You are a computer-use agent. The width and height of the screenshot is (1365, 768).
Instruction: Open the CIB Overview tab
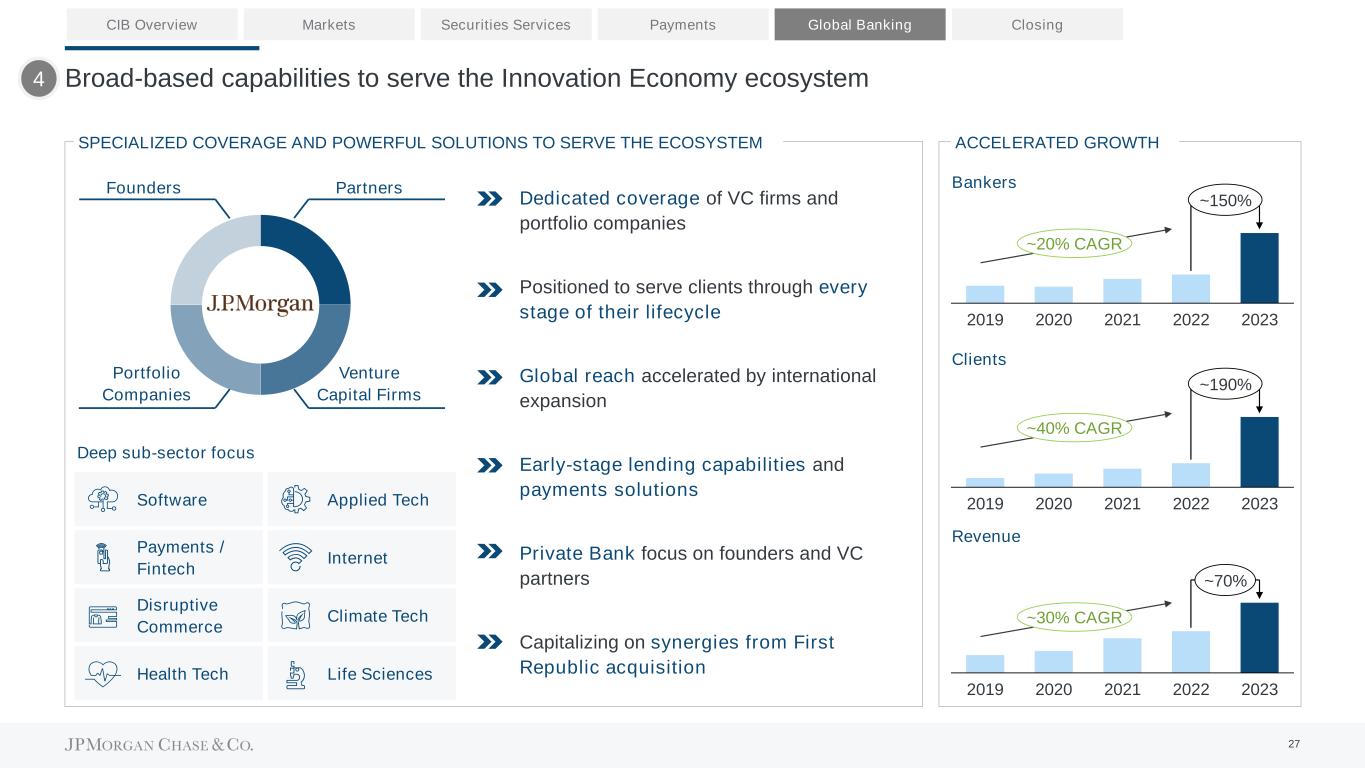[x=152, y=24]
